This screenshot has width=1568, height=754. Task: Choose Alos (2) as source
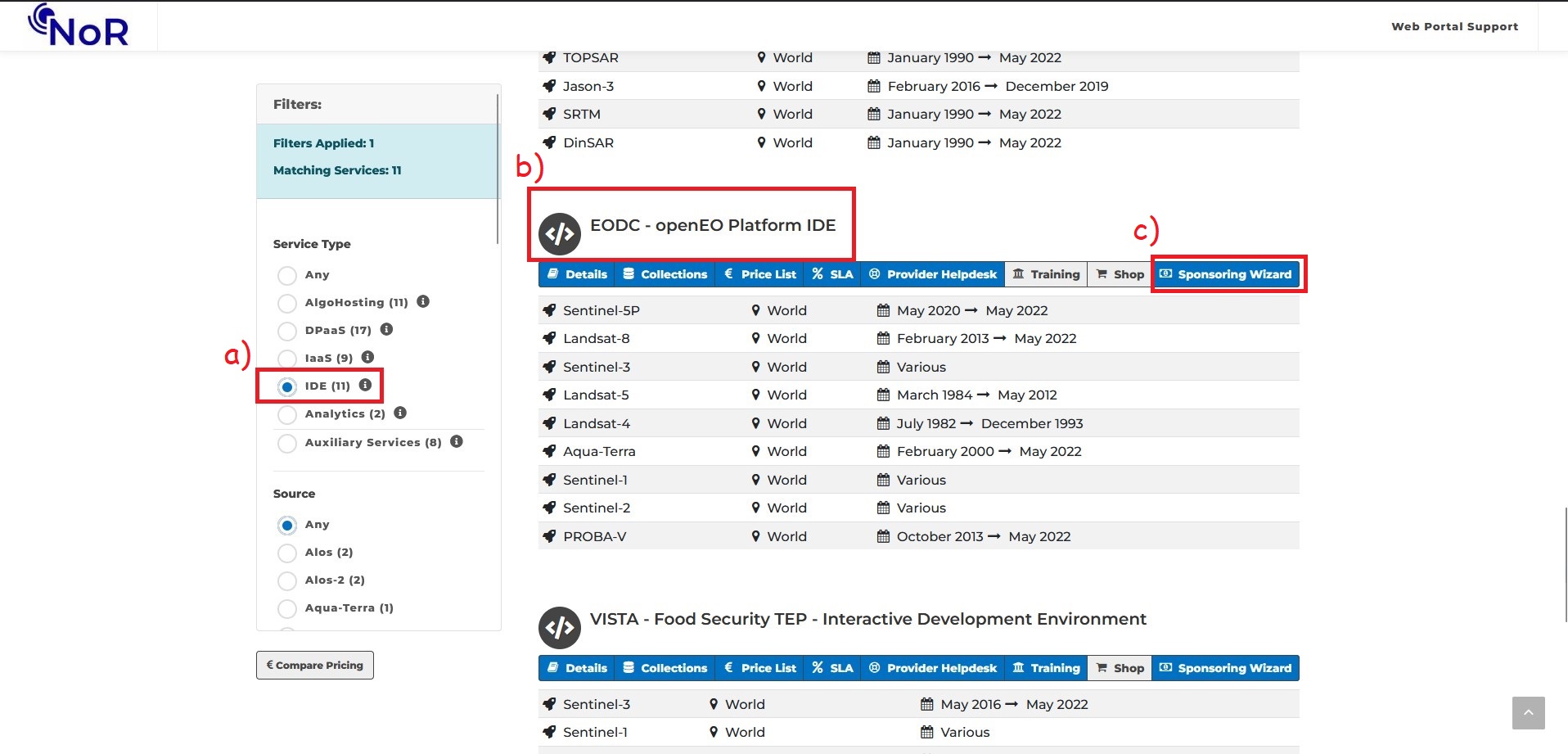(287, 553)
